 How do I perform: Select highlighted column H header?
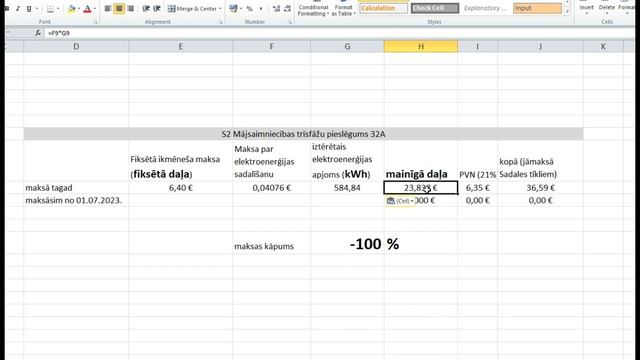click(x=421, y=47)
